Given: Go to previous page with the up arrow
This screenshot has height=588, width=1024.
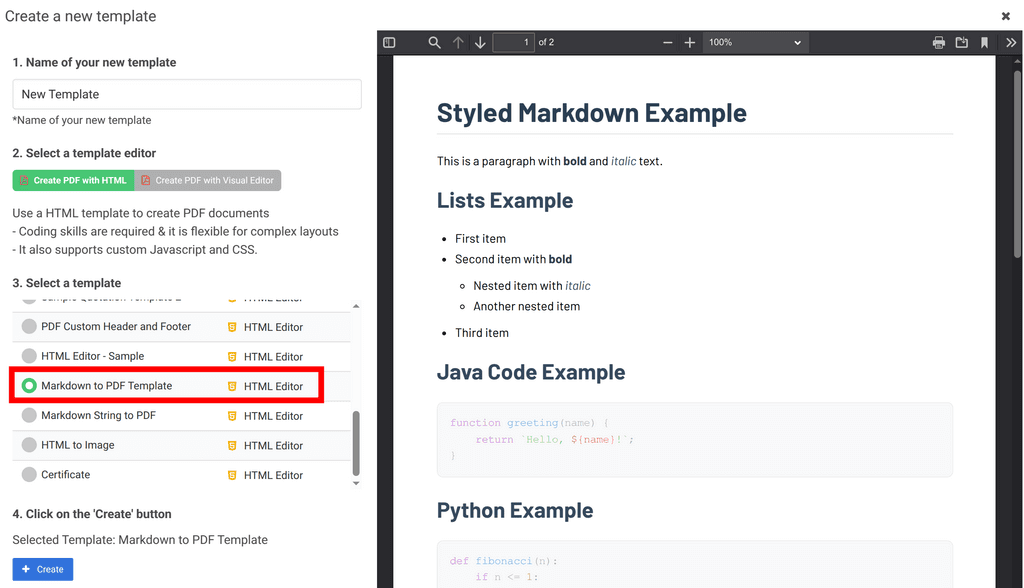Looking at the screenshot, I should pyautogui.click(x=458, y=42).
